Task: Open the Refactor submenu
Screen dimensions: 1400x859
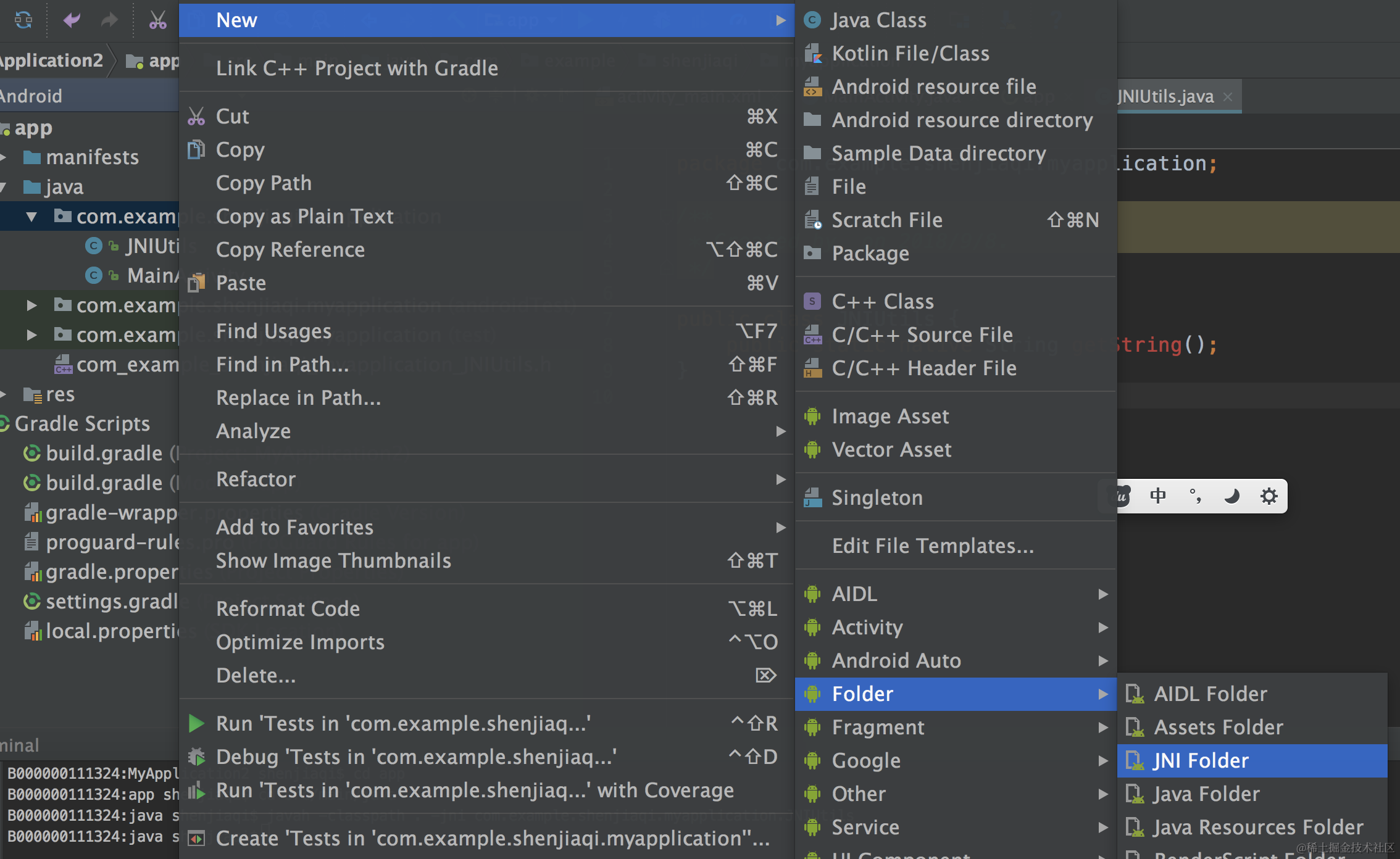Action: coord(256,479)
